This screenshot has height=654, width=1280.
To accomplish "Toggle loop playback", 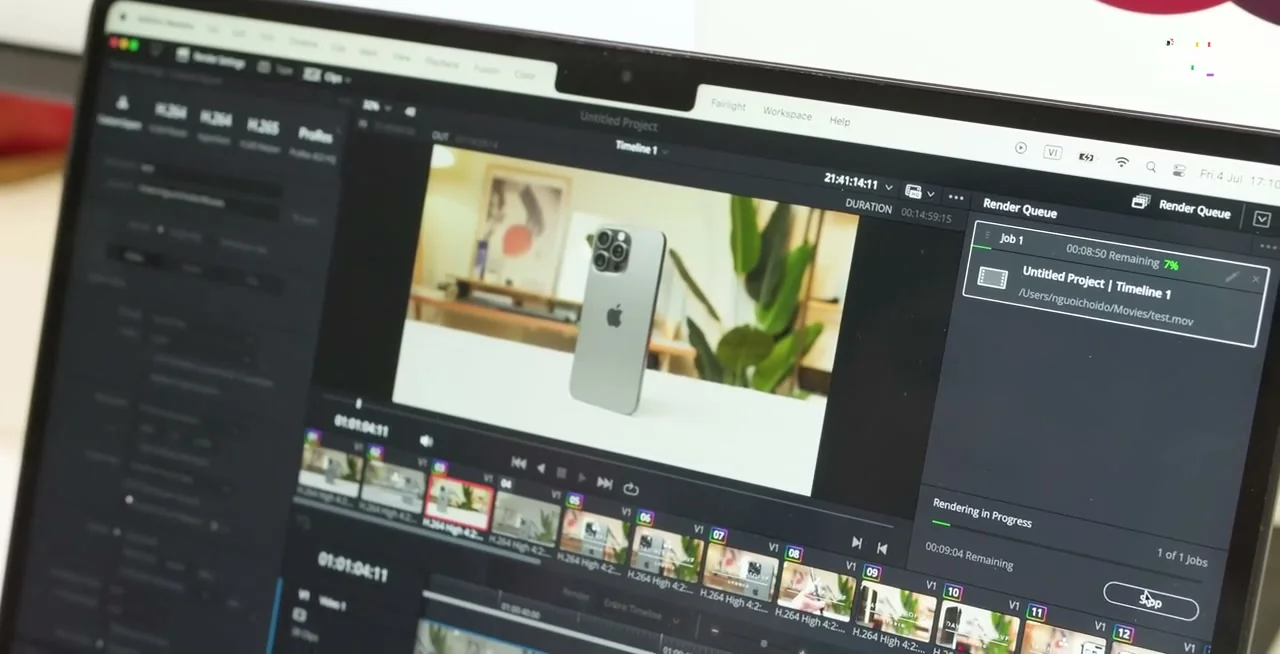I will point(630,488).
